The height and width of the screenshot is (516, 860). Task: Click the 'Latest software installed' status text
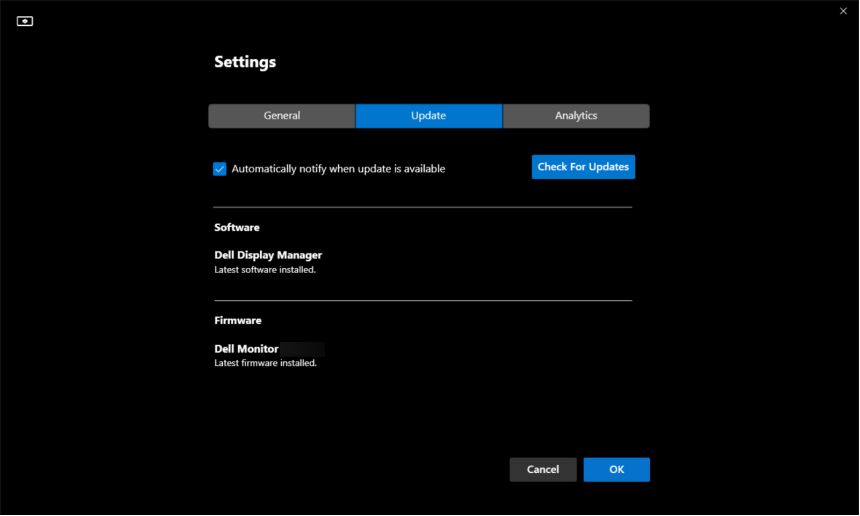point(265,270)
